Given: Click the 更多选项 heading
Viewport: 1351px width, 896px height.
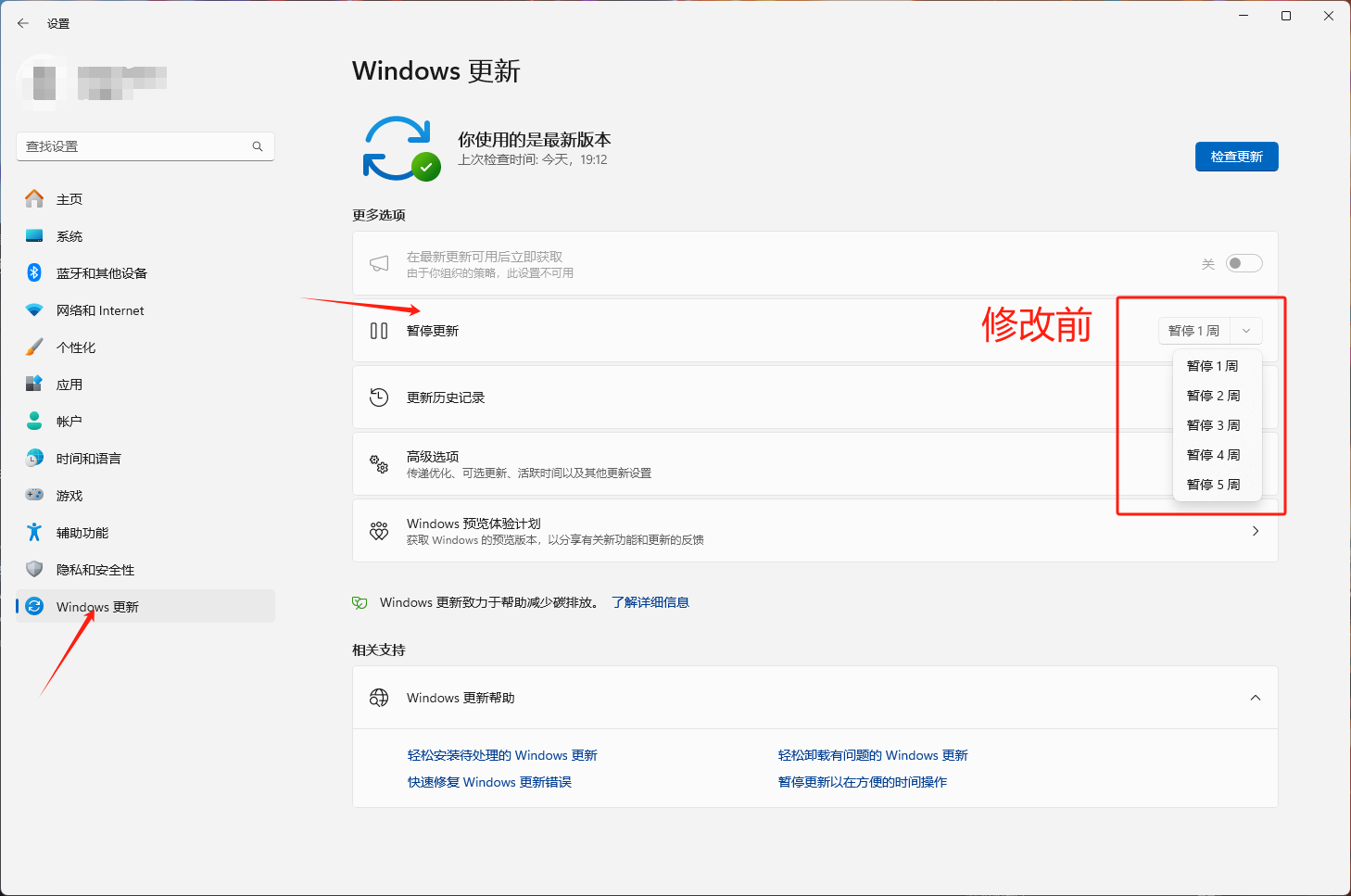Looking at the screenshot, I should (379, 215).
